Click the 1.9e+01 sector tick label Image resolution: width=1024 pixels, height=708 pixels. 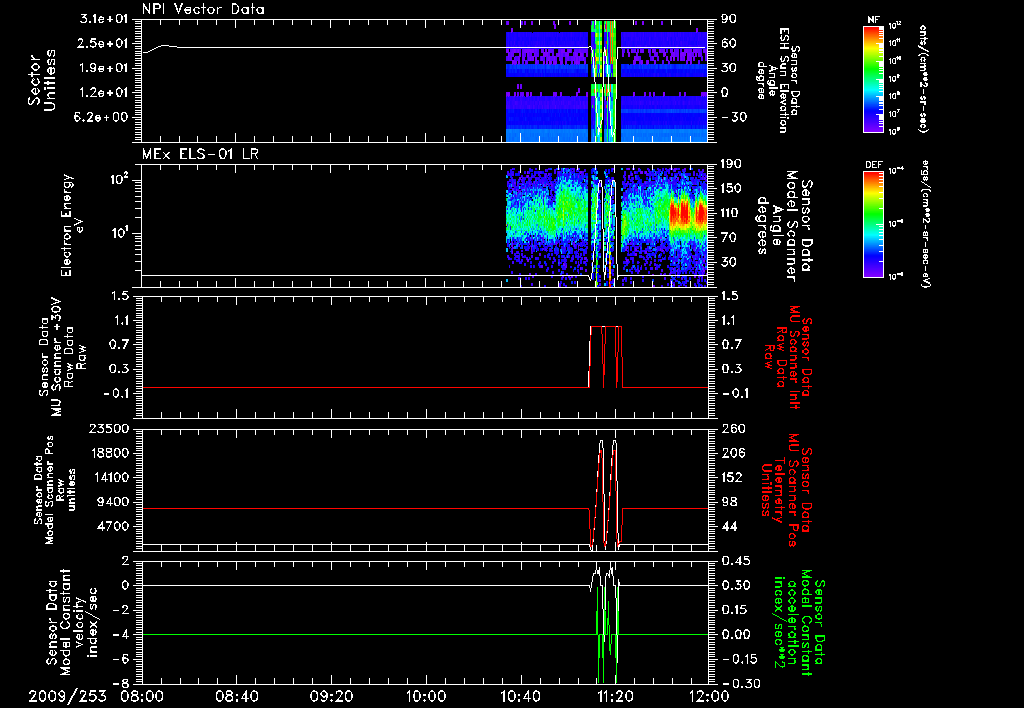point(104,68)
